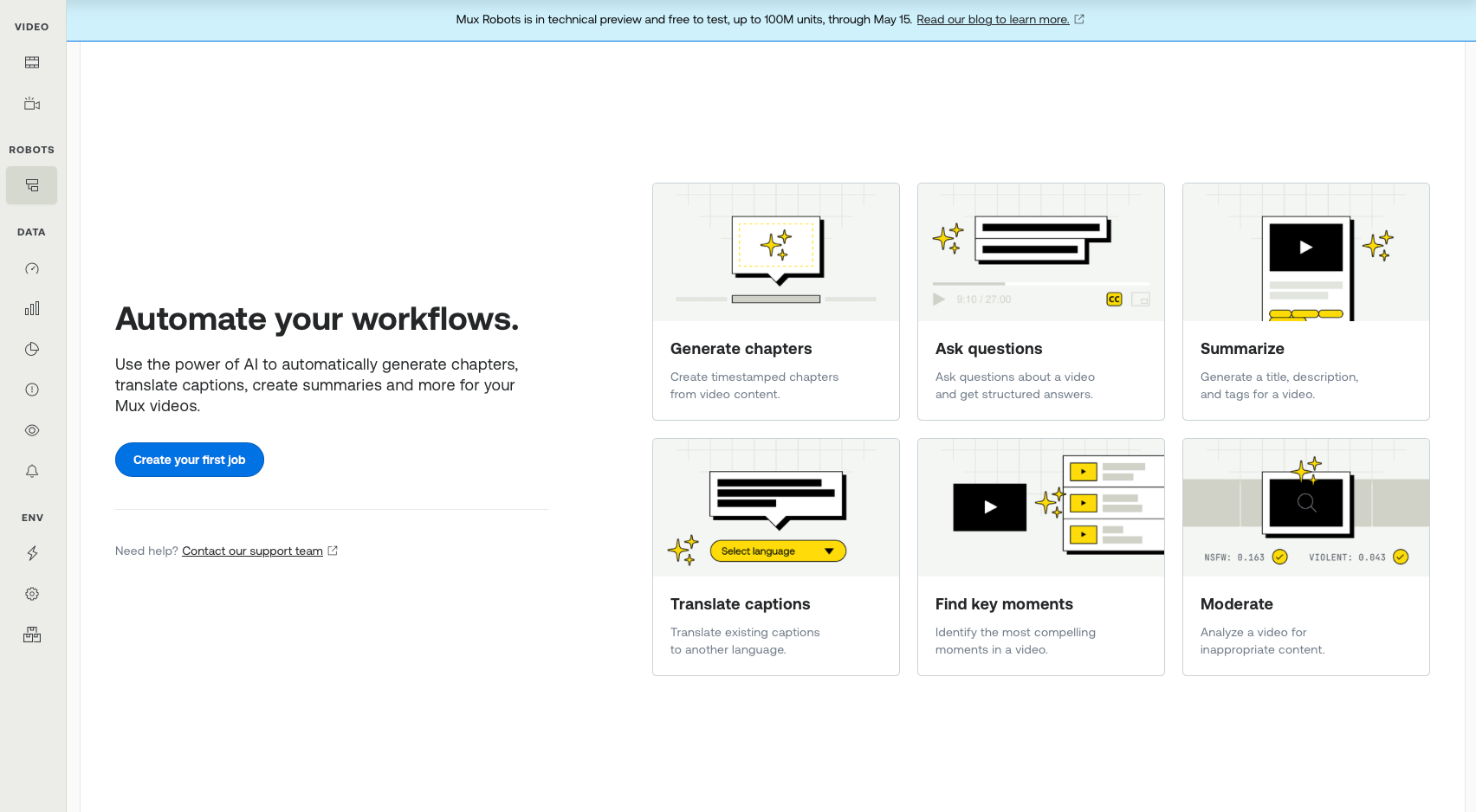Click the CC badge in Ask questions card
1476x812 pixels.
pos(1114,300)
